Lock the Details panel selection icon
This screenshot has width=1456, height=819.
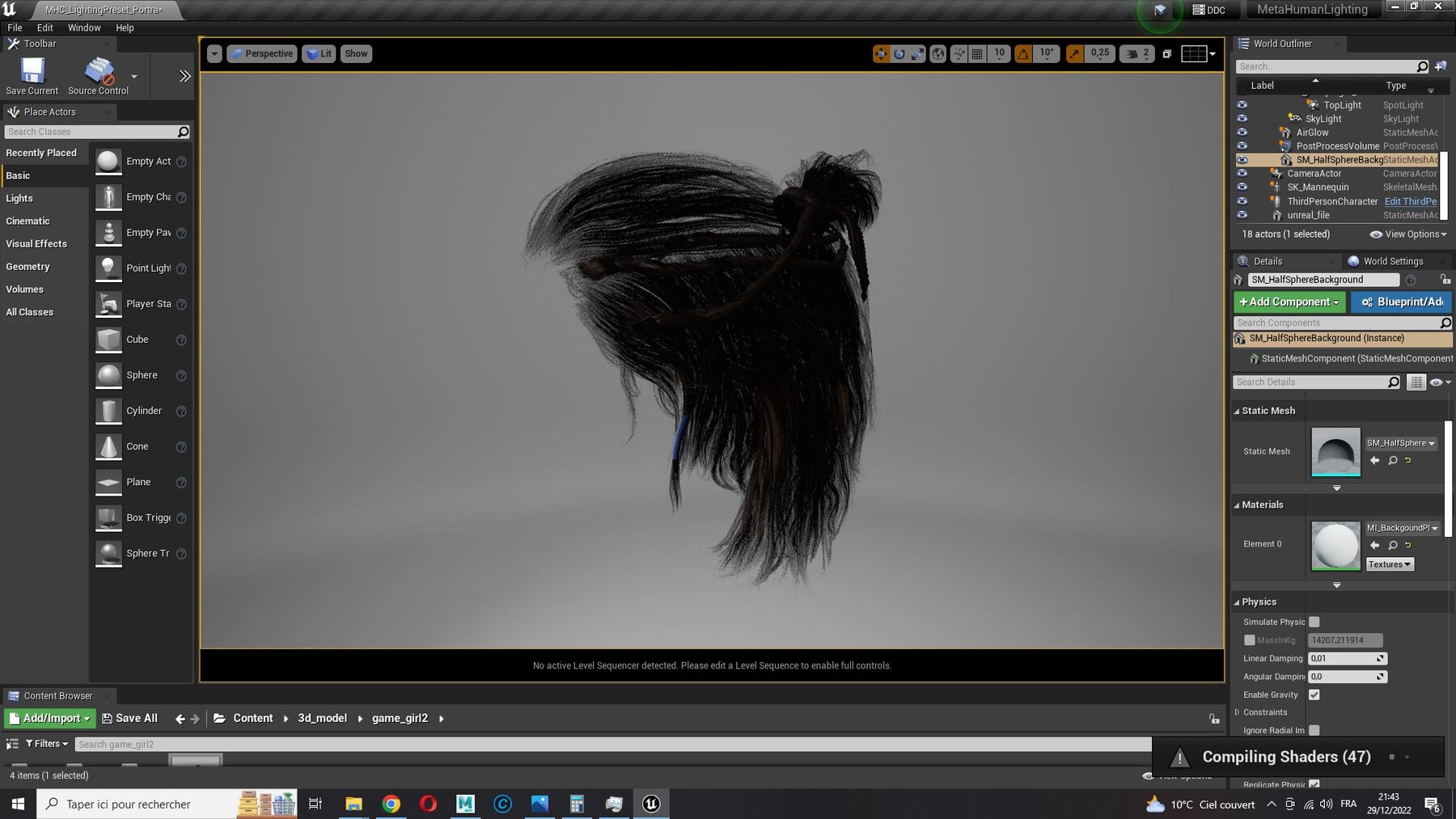pos(1445,280)
